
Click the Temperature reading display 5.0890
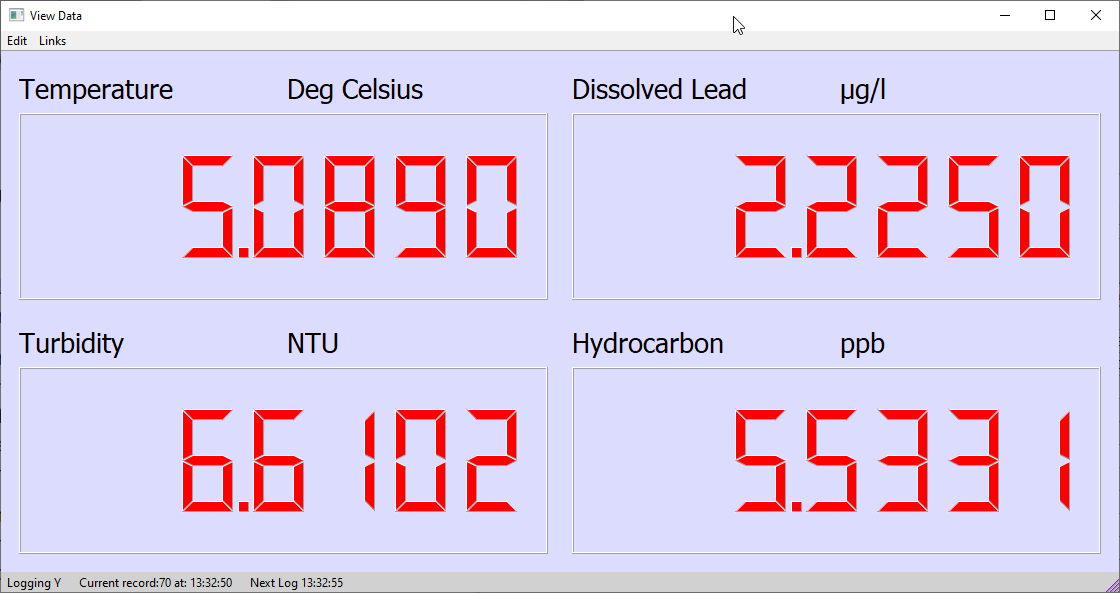[x=284, y=206]
